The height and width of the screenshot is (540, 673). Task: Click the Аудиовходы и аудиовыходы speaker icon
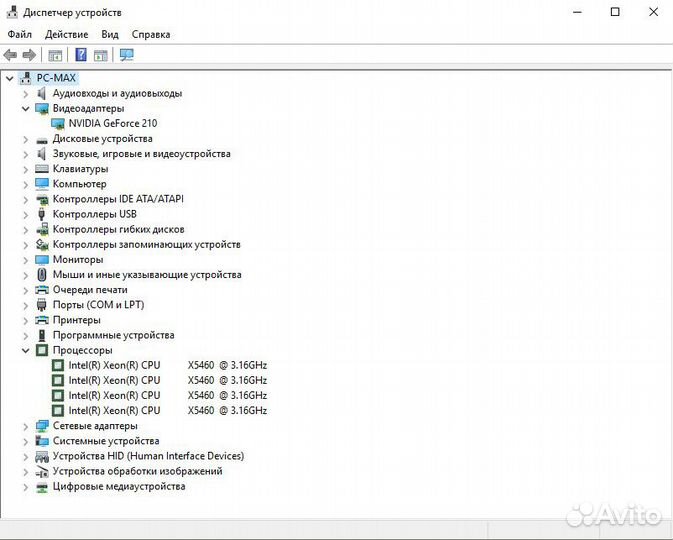click(x=42, y=93)
